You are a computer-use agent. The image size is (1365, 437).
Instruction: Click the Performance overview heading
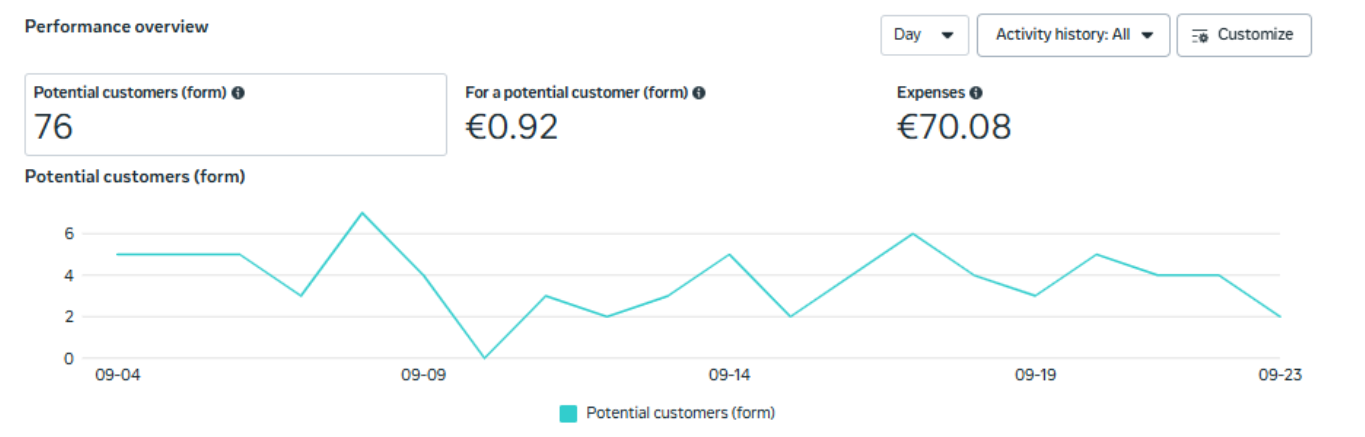click(x=116, y=27)
